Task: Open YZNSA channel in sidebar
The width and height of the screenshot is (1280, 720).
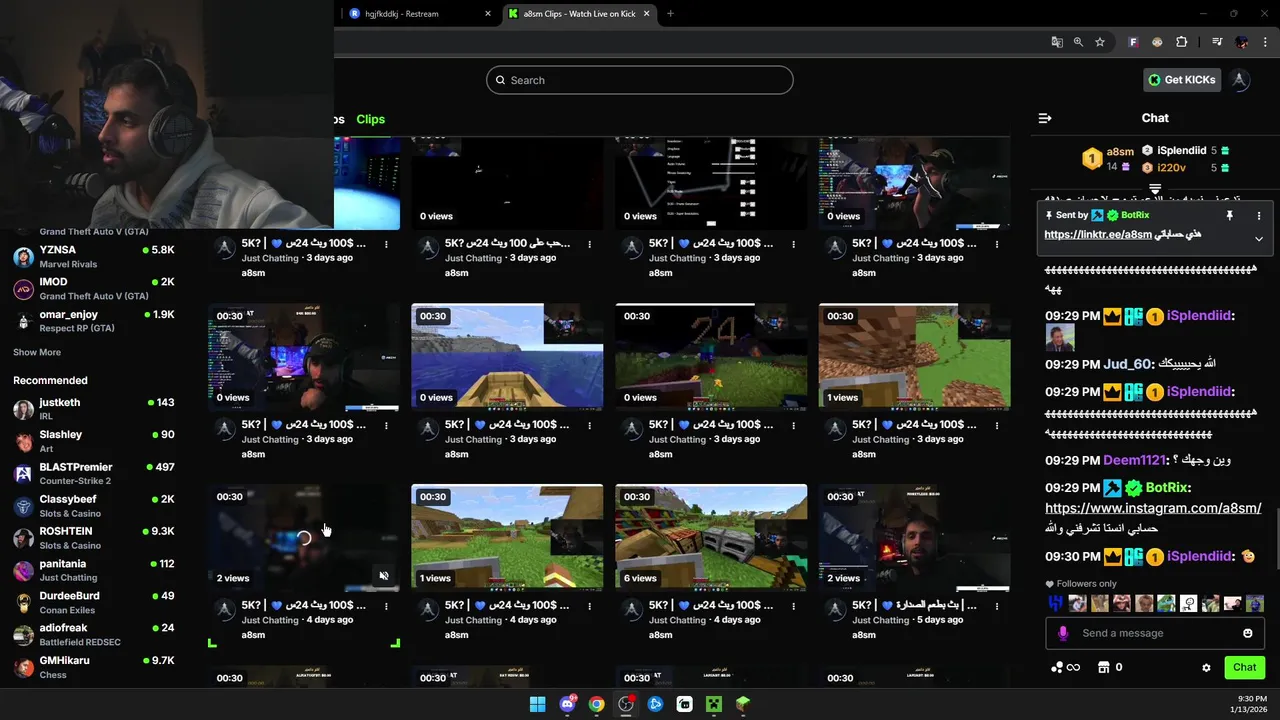Action: (94, 257)
